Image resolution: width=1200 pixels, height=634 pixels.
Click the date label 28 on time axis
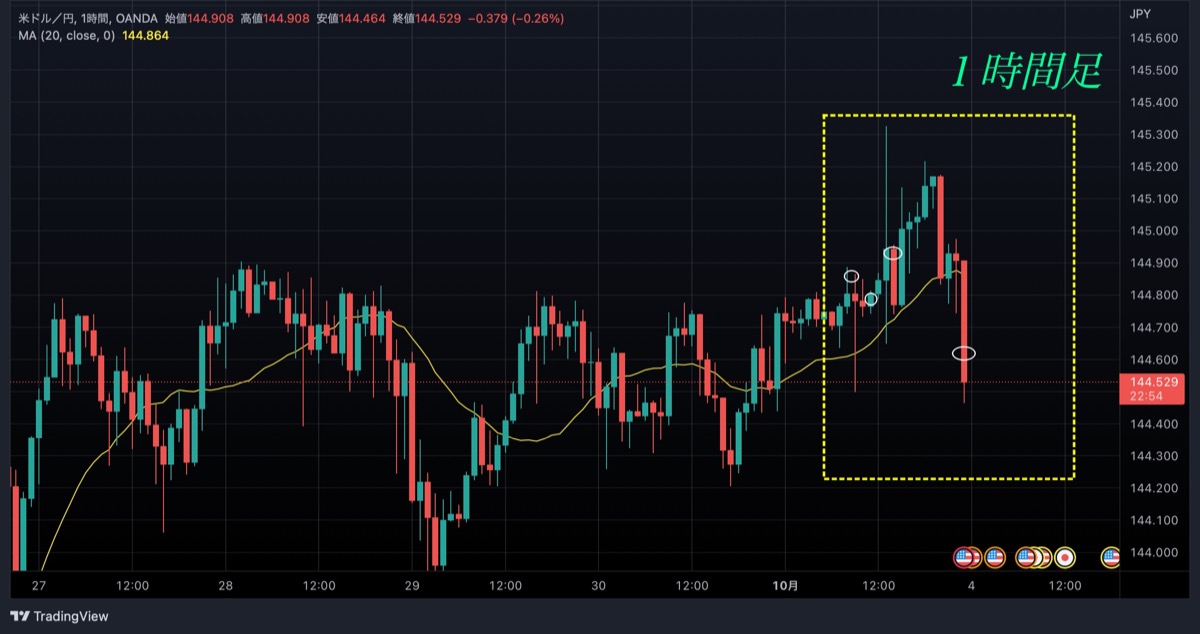[225, 586]
